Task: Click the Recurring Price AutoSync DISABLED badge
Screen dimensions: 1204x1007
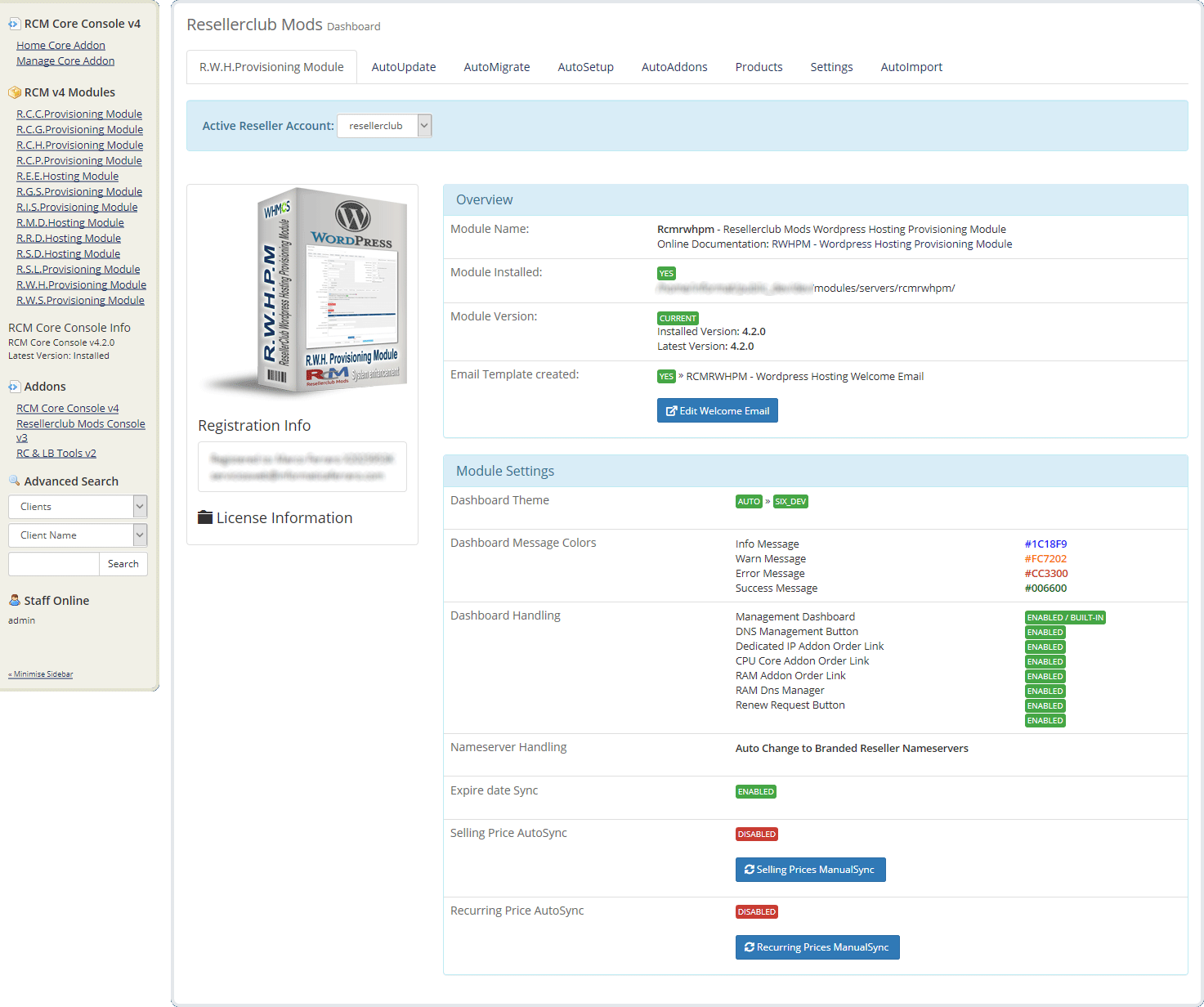Action: [x=757, y=912]
